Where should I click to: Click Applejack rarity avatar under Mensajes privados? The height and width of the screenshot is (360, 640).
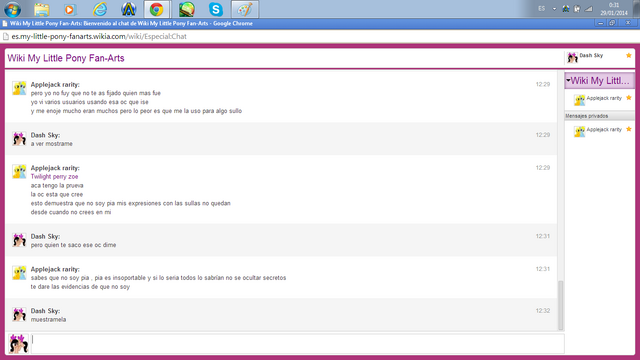point(579,131)
